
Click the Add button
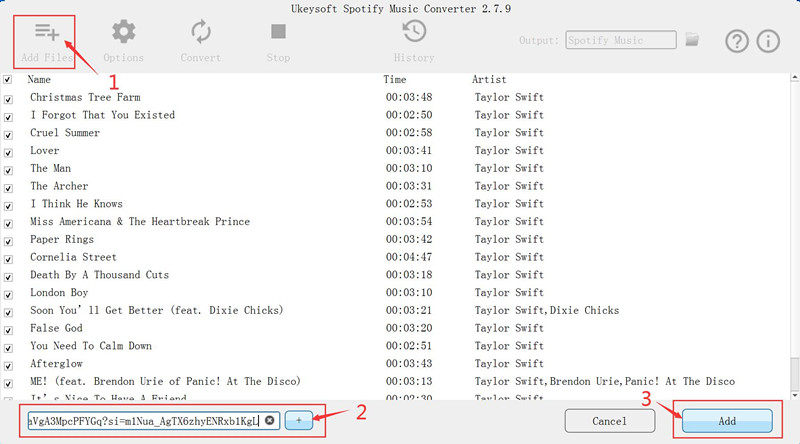click(727, 421)
